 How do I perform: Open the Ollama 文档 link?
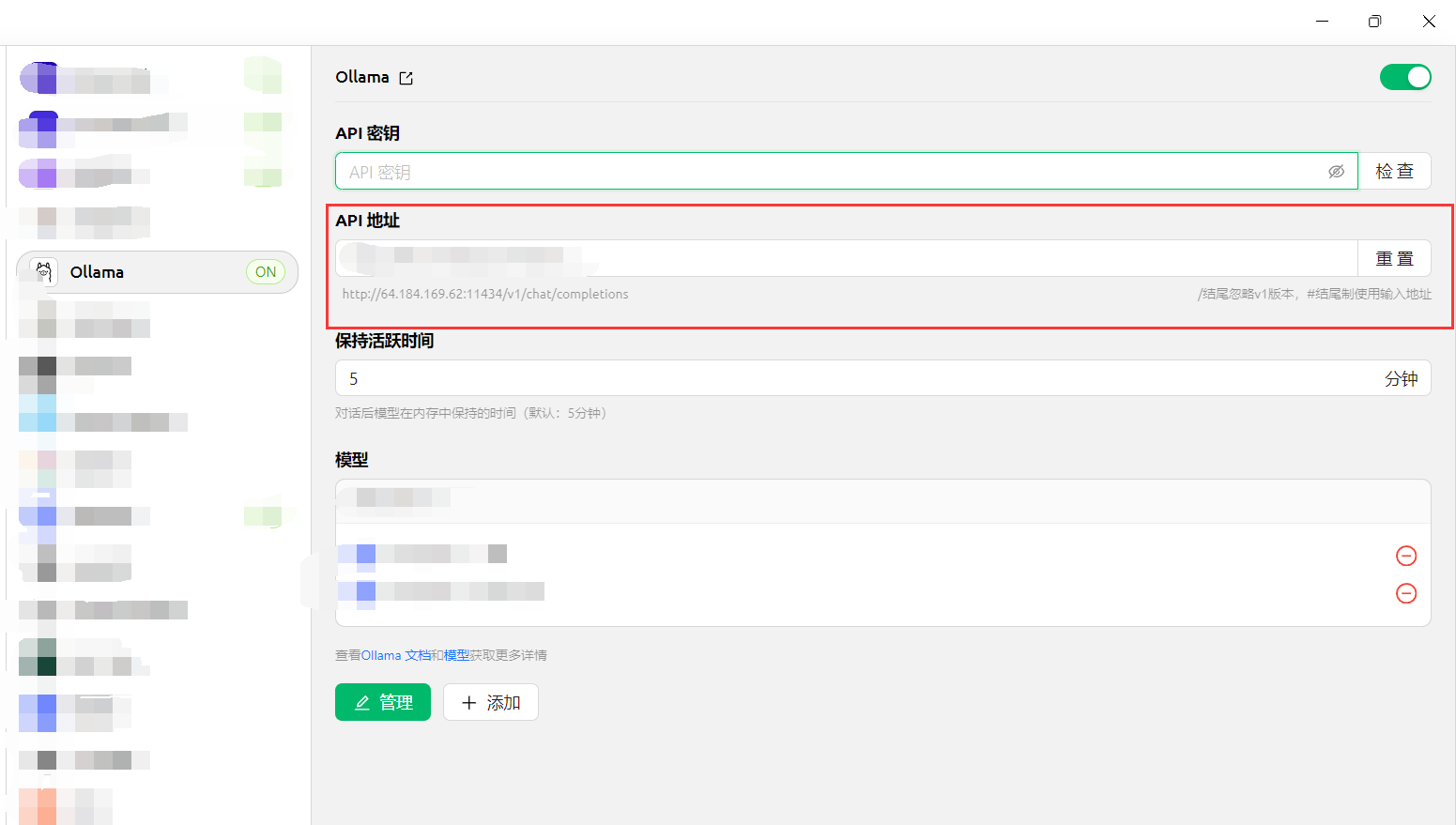pyautogui.click(x=395, y=655)
